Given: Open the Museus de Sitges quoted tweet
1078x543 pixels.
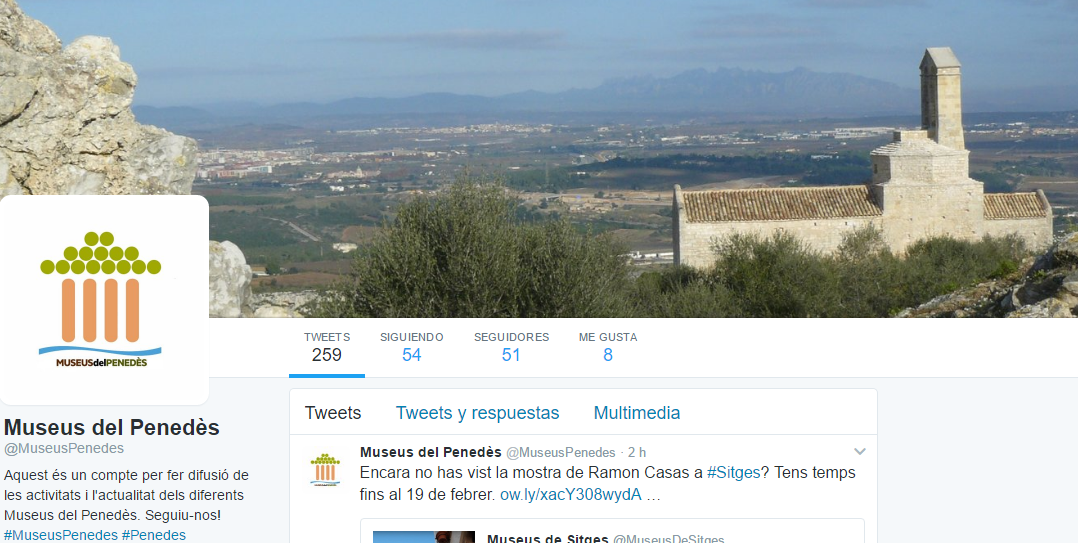Looking at the screenshot, I should 612,531.
